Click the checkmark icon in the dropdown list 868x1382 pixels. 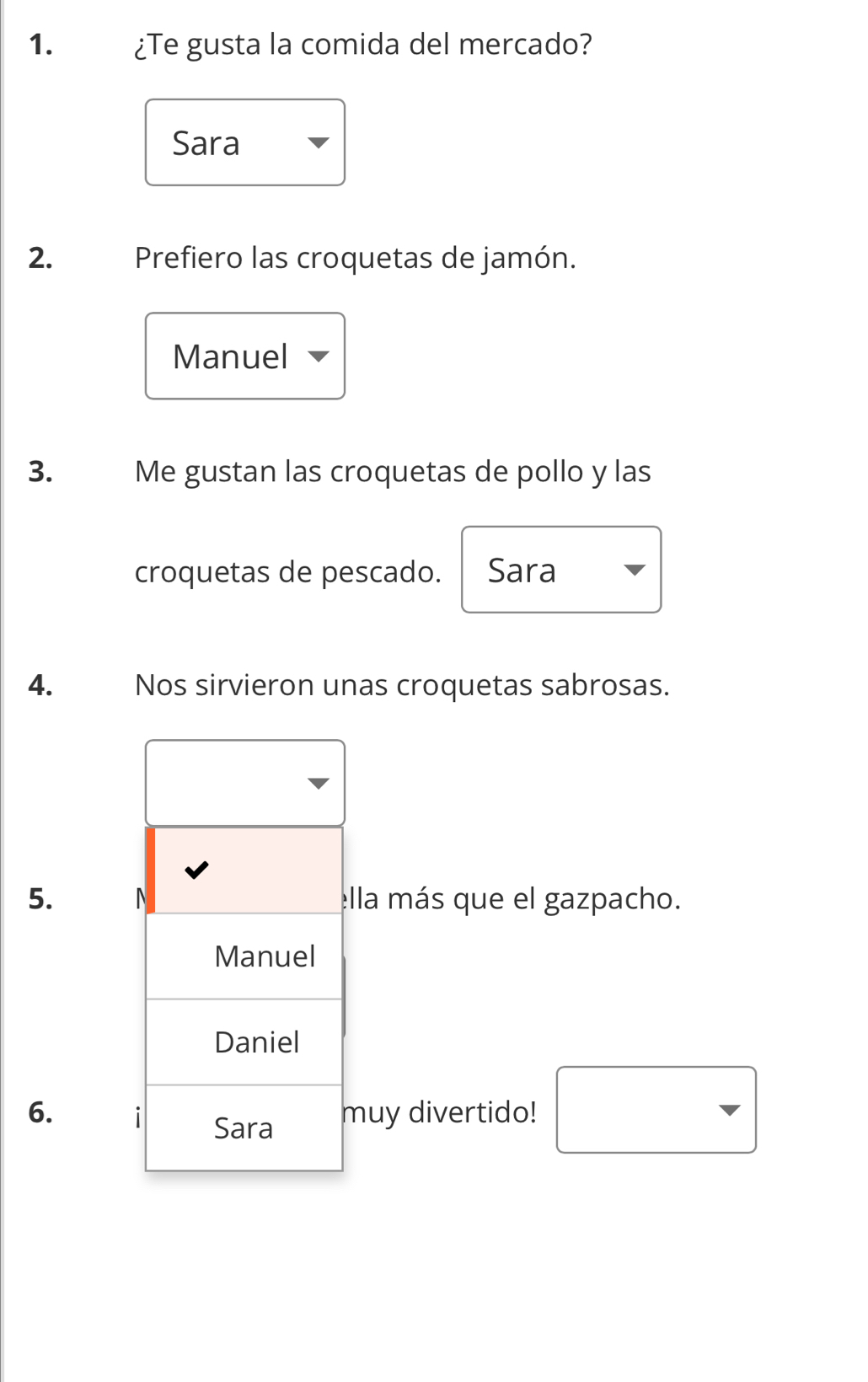[196, 870]
